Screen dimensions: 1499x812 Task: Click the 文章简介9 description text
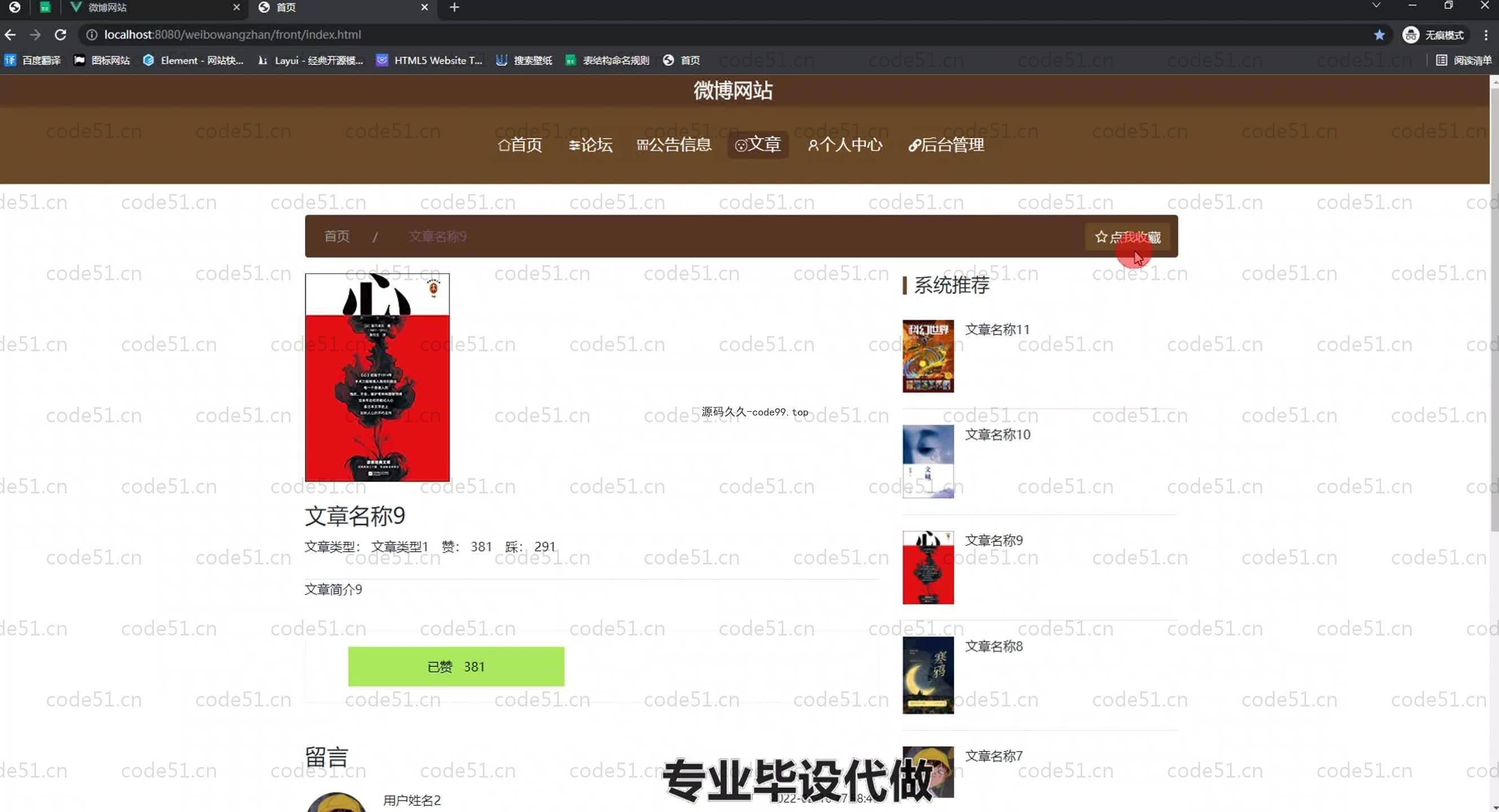click(x=333, y=590)
